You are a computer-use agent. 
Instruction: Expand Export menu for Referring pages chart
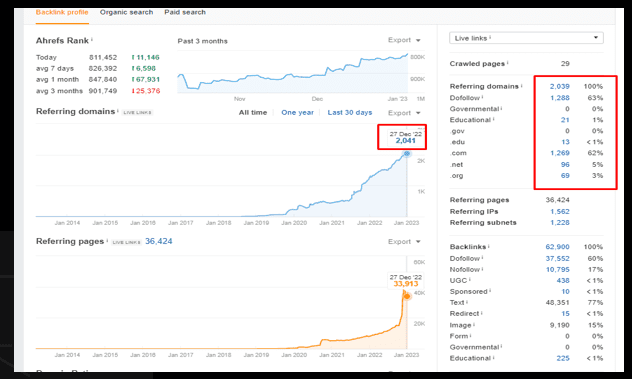click(x=404, y=242)
